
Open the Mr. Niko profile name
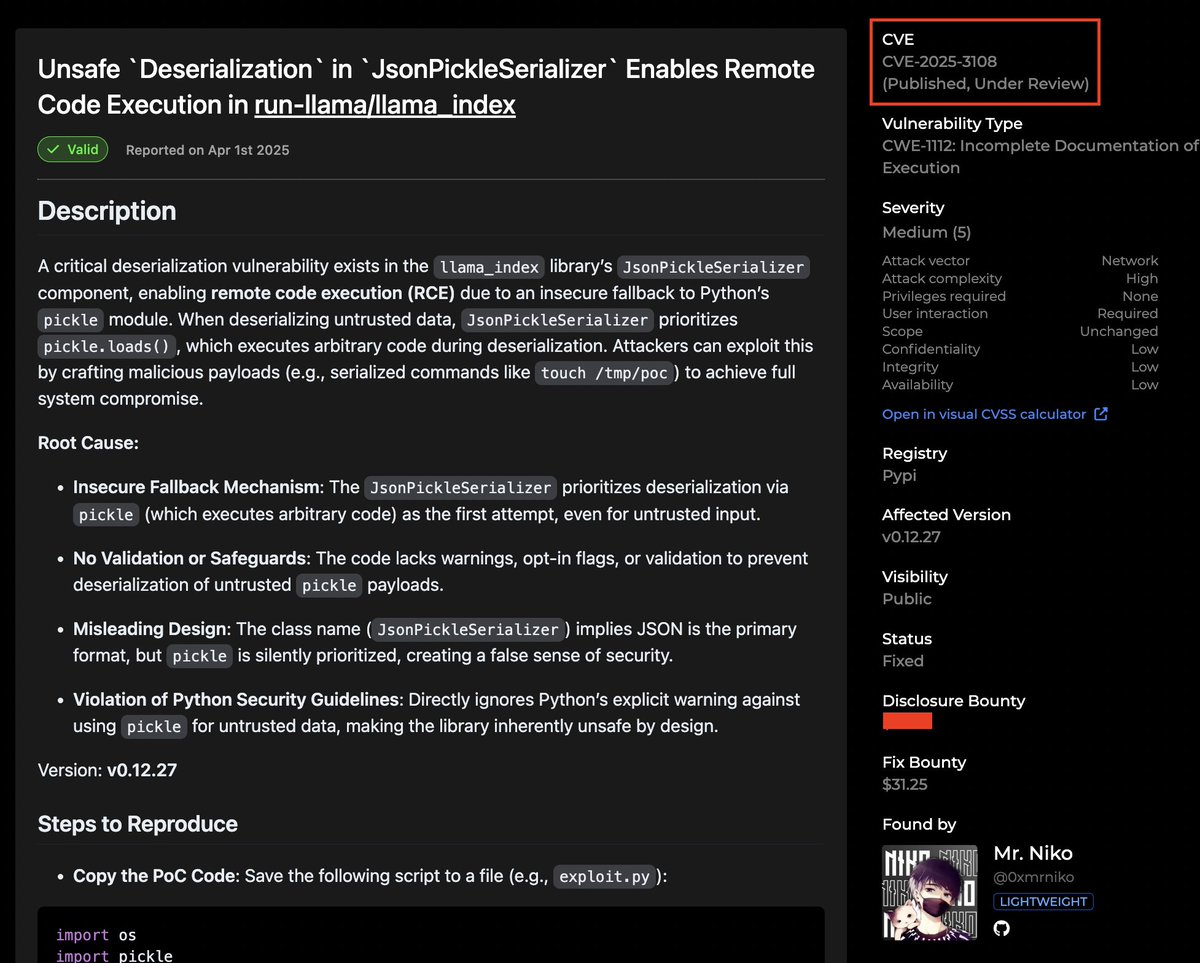click(x=1033, y=853)
